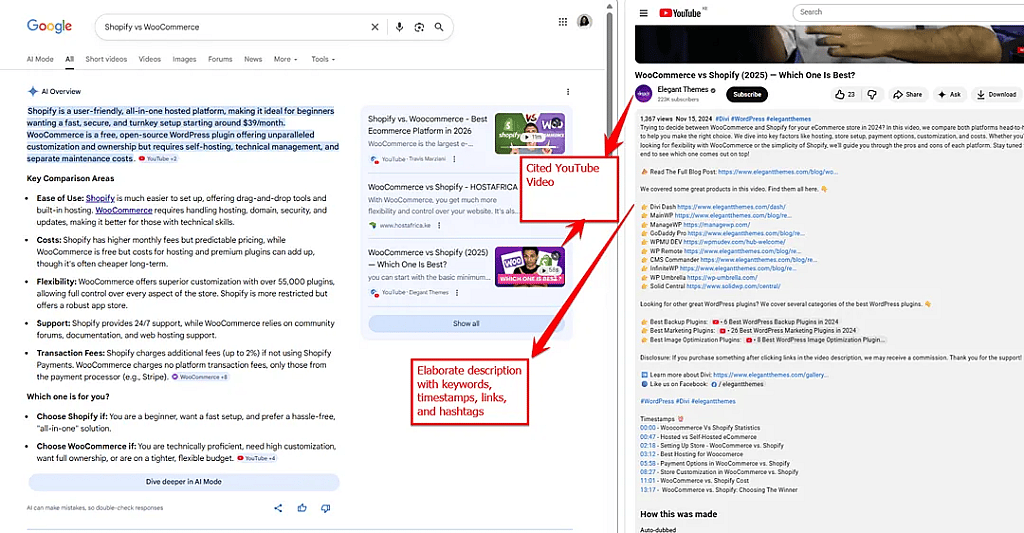This screenshot has height=533, width=1024.
Task: Click the #elegantthemes hashtag below Facebook line
Action: pos(713,402)
